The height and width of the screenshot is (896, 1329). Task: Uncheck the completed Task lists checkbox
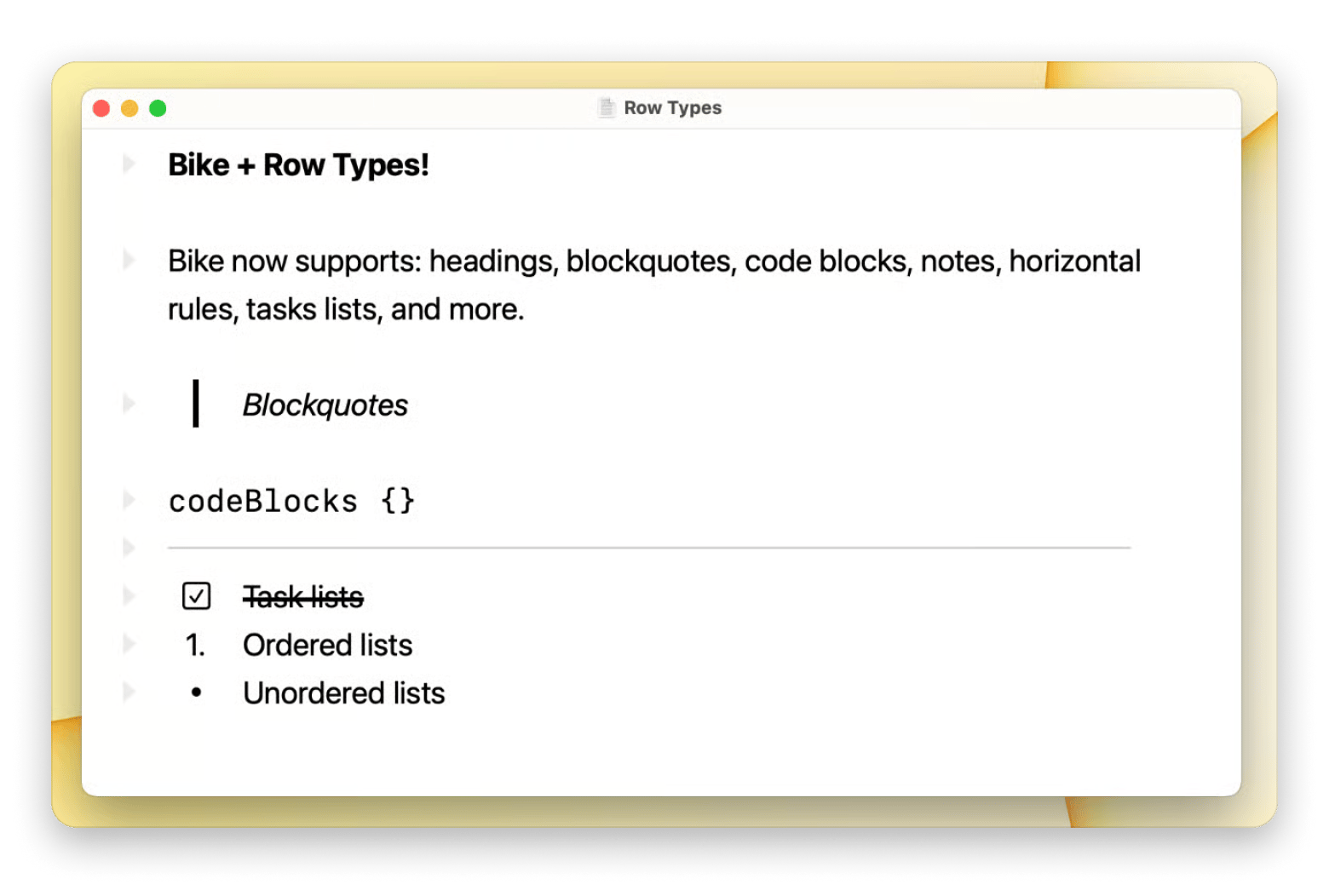(196, 595)
